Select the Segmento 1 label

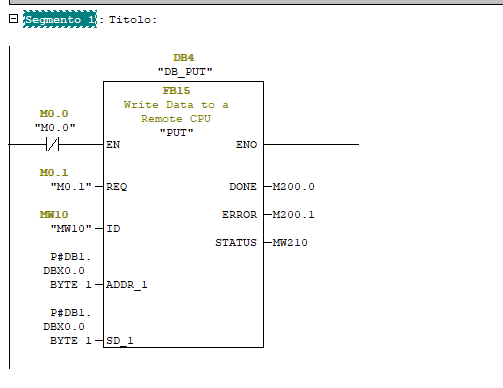click(60, 19)
